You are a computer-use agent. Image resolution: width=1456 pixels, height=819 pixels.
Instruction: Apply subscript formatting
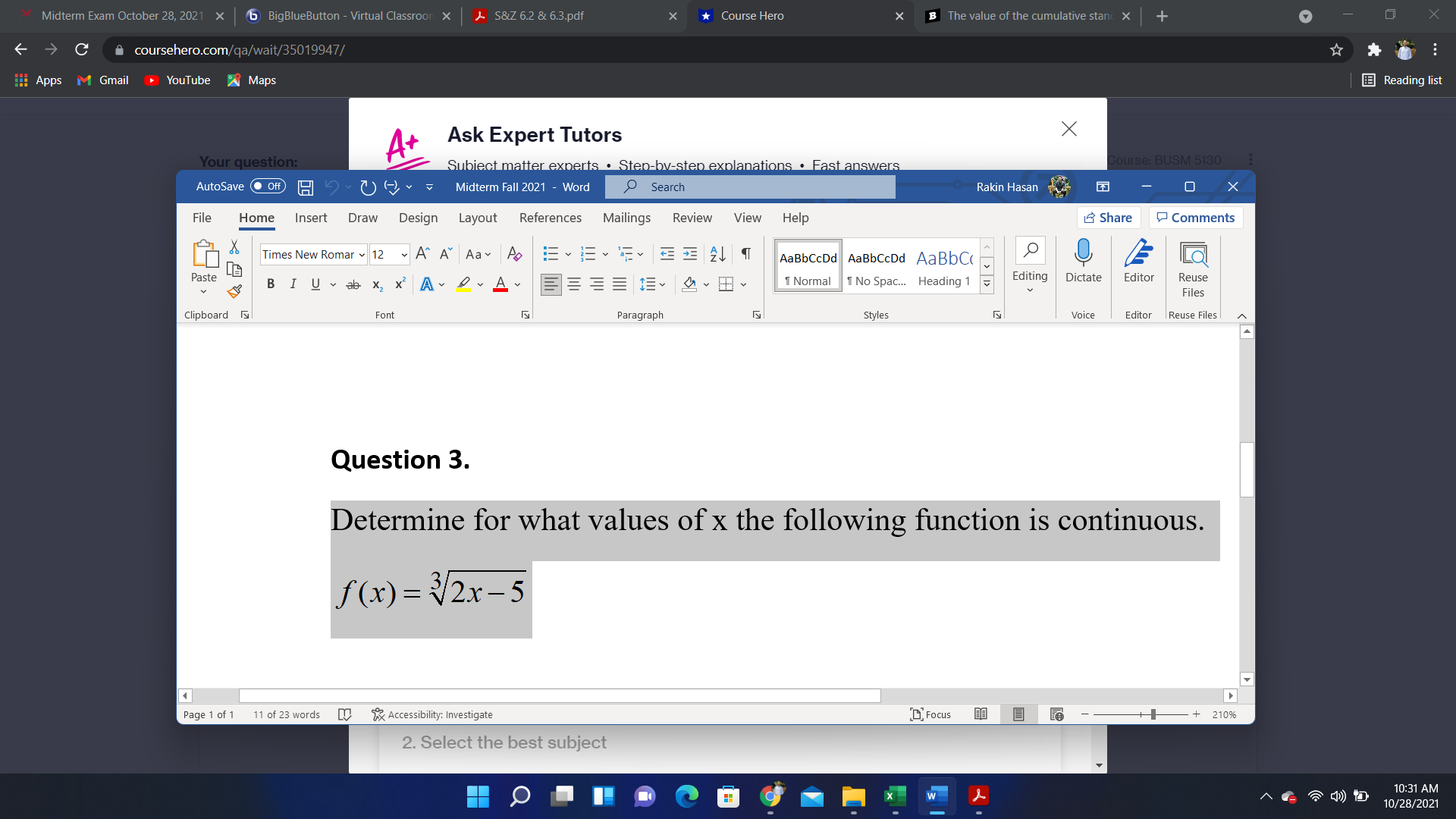[377, 284]
